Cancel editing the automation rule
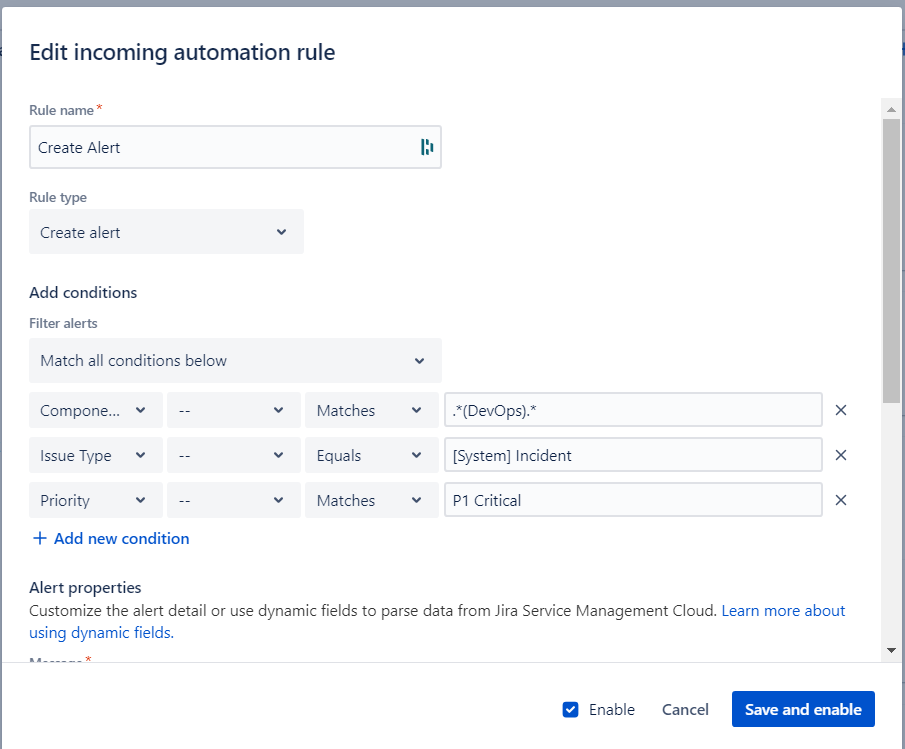This screenshot has height=749, width=905. click(685, 709)
